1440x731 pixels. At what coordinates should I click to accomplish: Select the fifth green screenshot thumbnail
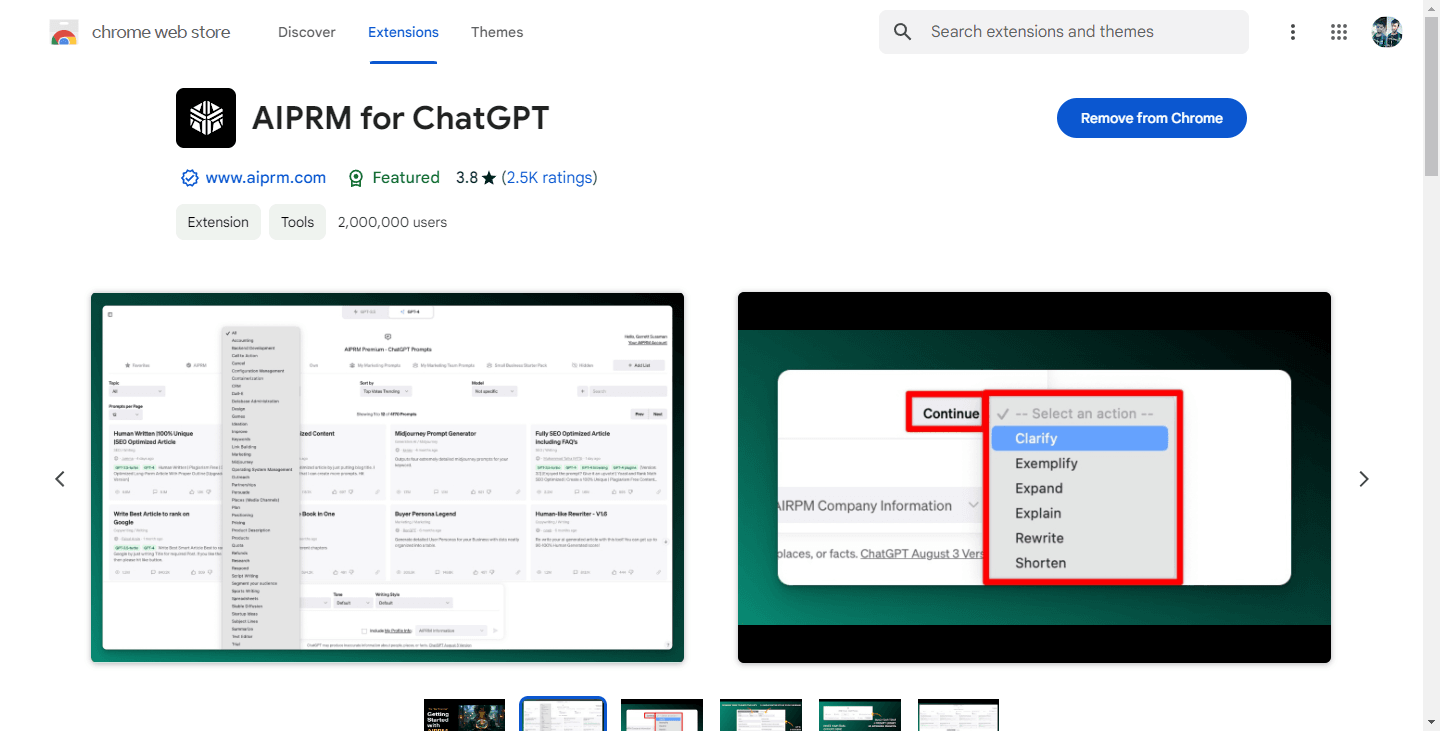[860, 715]
